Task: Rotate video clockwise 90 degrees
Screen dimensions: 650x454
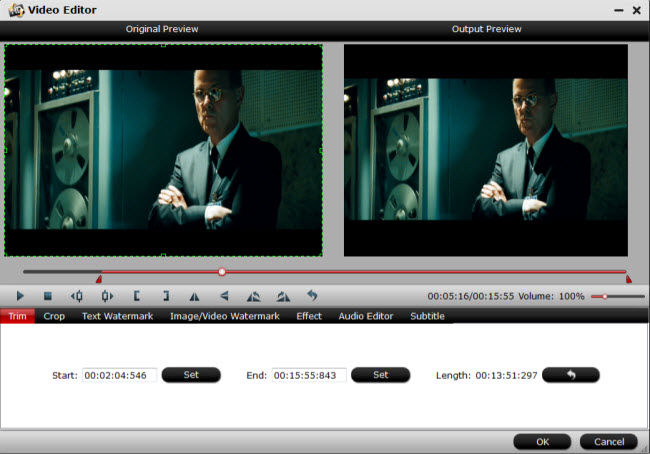Action: pos(283,296)
